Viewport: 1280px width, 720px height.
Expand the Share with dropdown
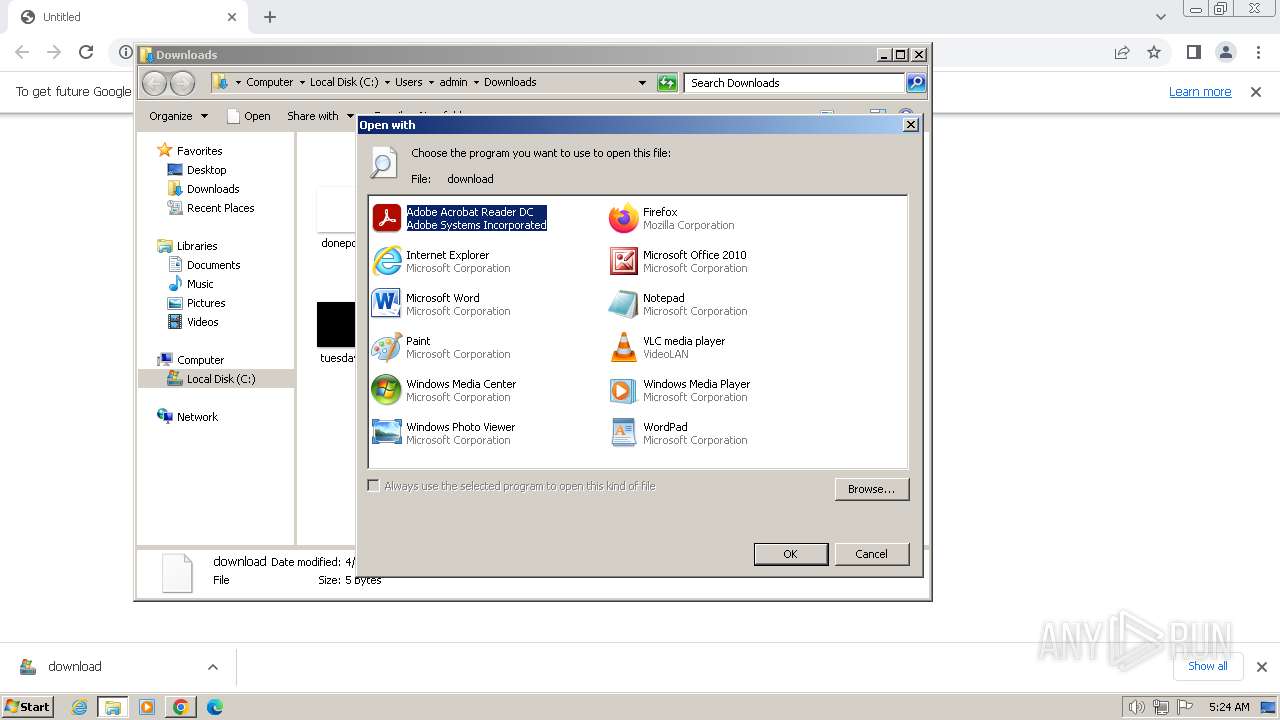coord(320,116)
